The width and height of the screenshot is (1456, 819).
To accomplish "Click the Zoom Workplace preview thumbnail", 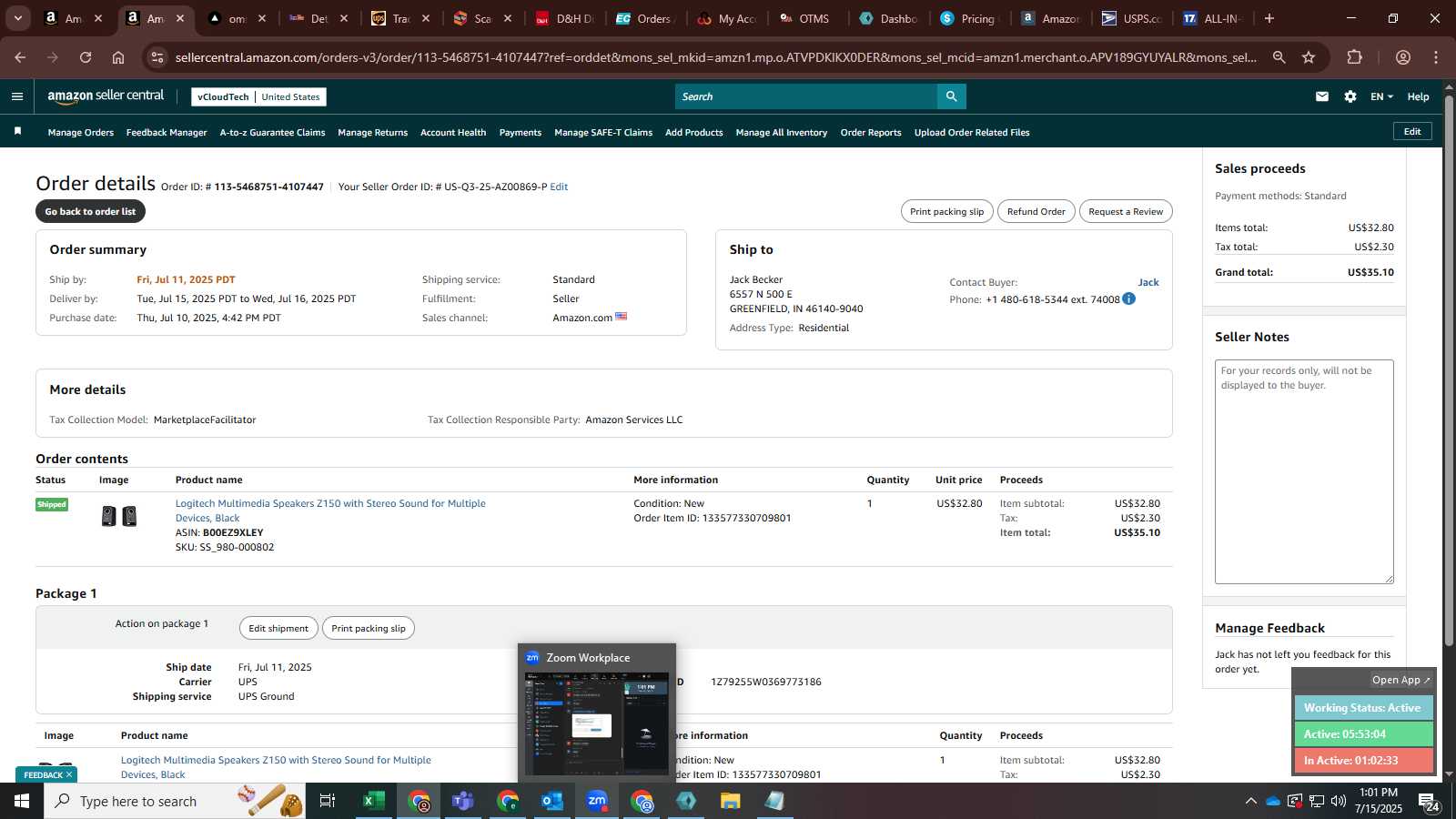I will point(597,723).
